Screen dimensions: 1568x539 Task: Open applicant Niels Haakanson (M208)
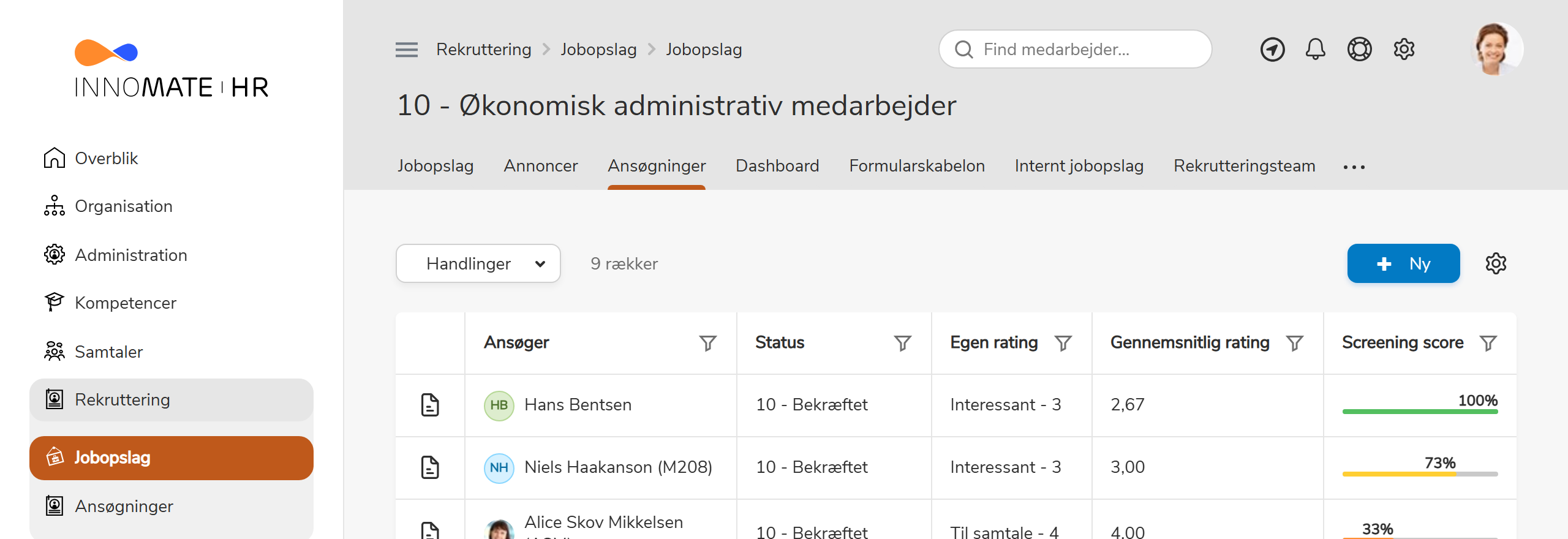point(618,467)
